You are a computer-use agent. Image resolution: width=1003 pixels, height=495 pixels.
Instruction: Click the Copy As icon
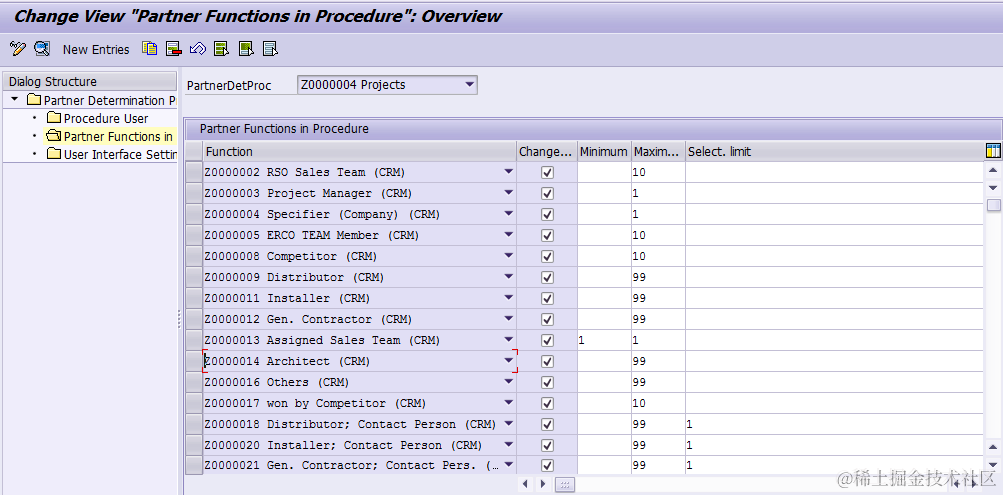coord(150,49)
